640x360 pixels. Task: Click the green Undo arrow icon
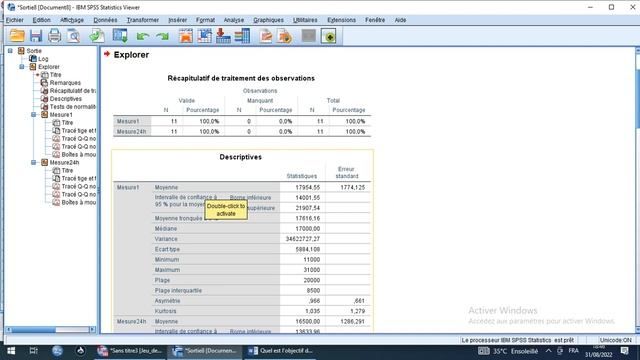142,37
